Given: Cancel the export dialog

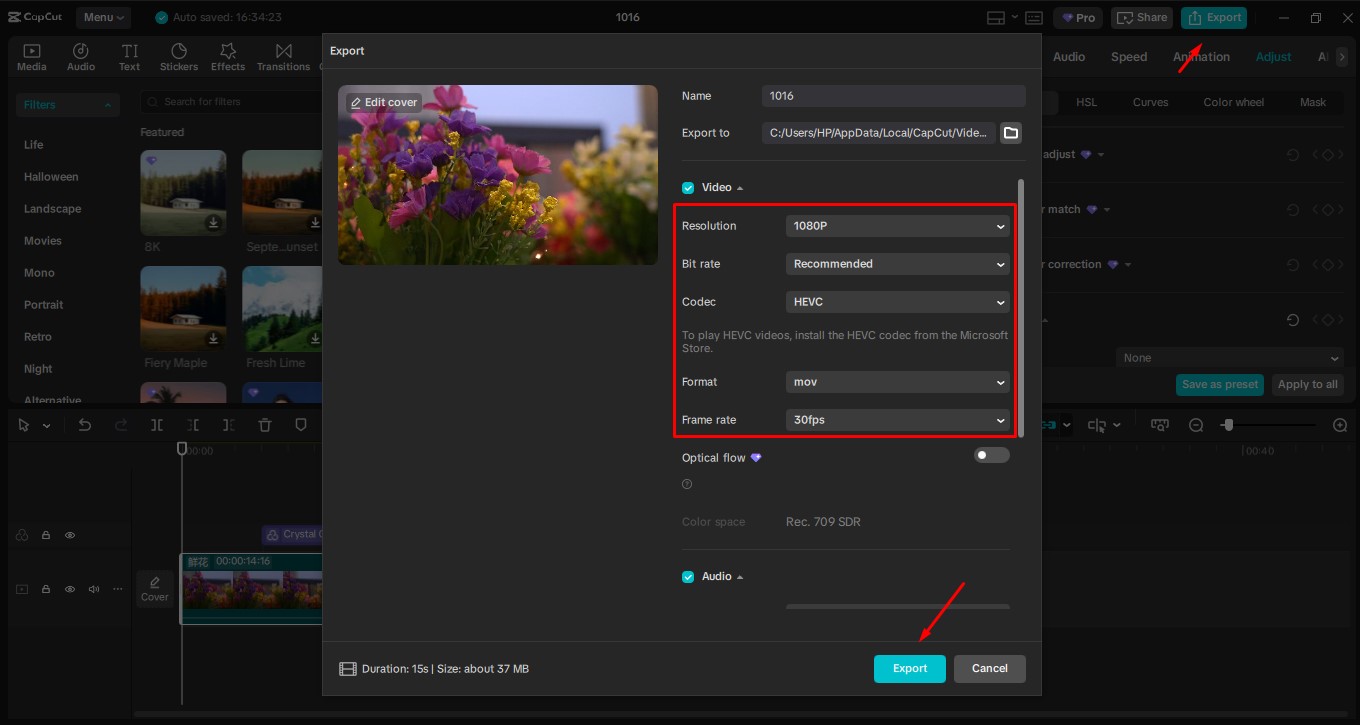Looking at the screenshot, I should tap(989, 668).
